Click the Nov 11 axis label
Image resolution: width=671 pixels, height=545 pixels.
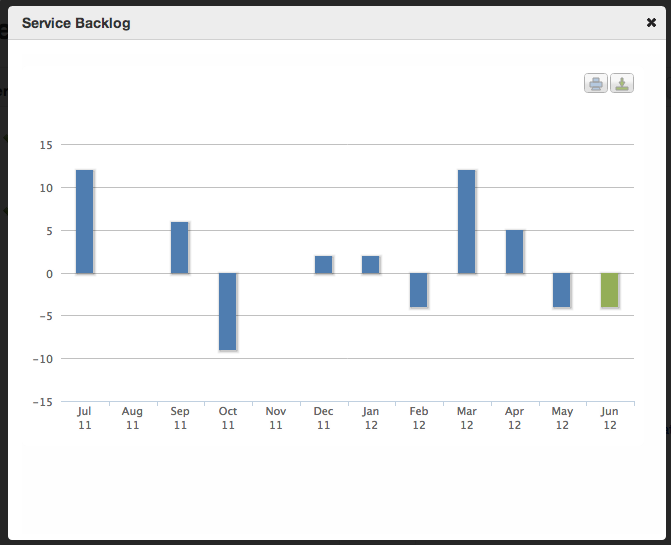(276, 418)
